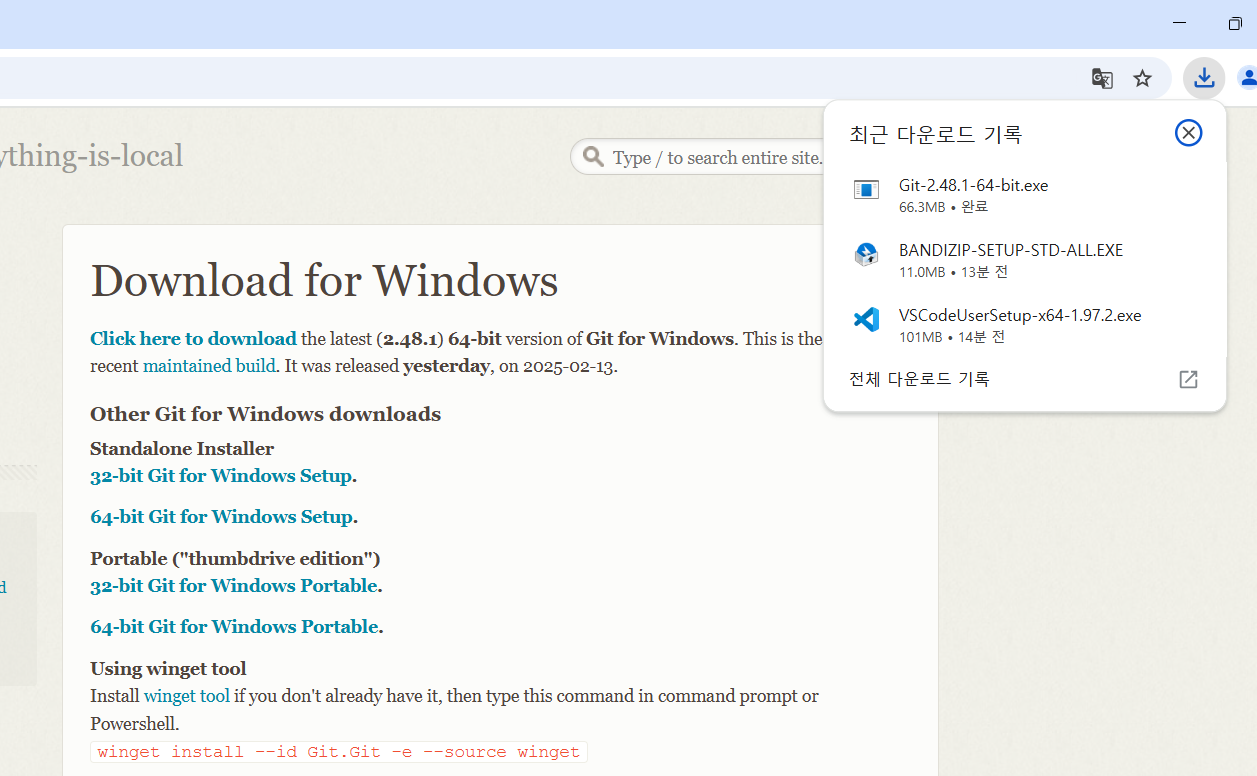
Task: Click the VS Code setup file icon
Action: (x=866, y=320)
